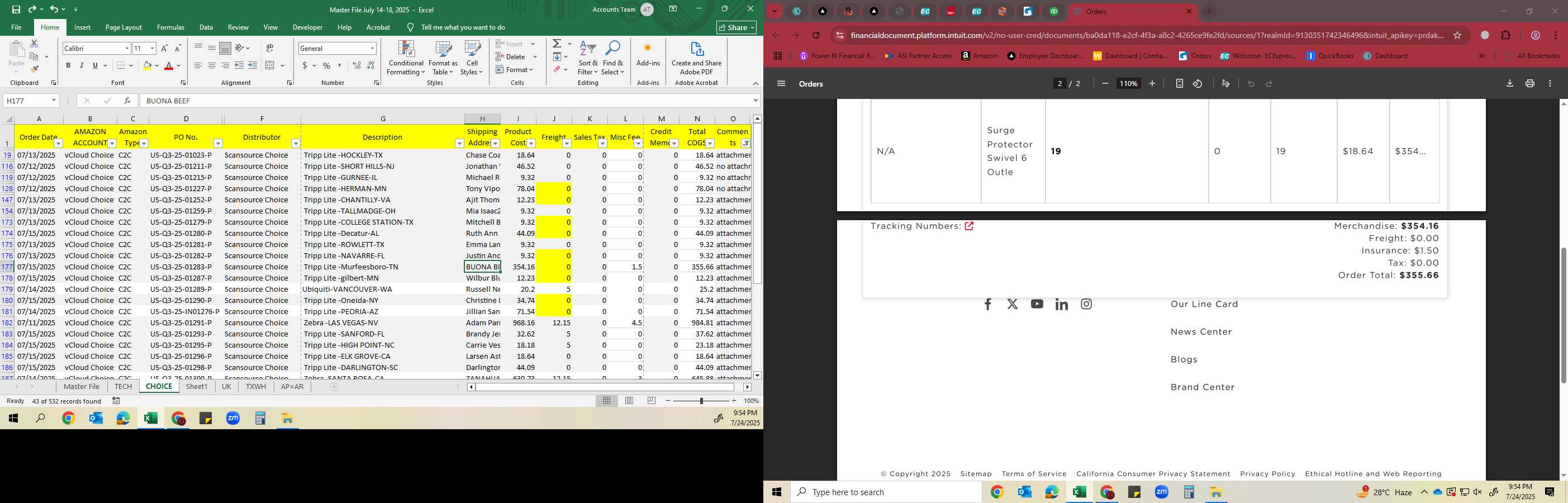Click Save icon in Quick Access Toolbar
The width and height of the screenshot is (1568, 503).
(x=16, y=9)
